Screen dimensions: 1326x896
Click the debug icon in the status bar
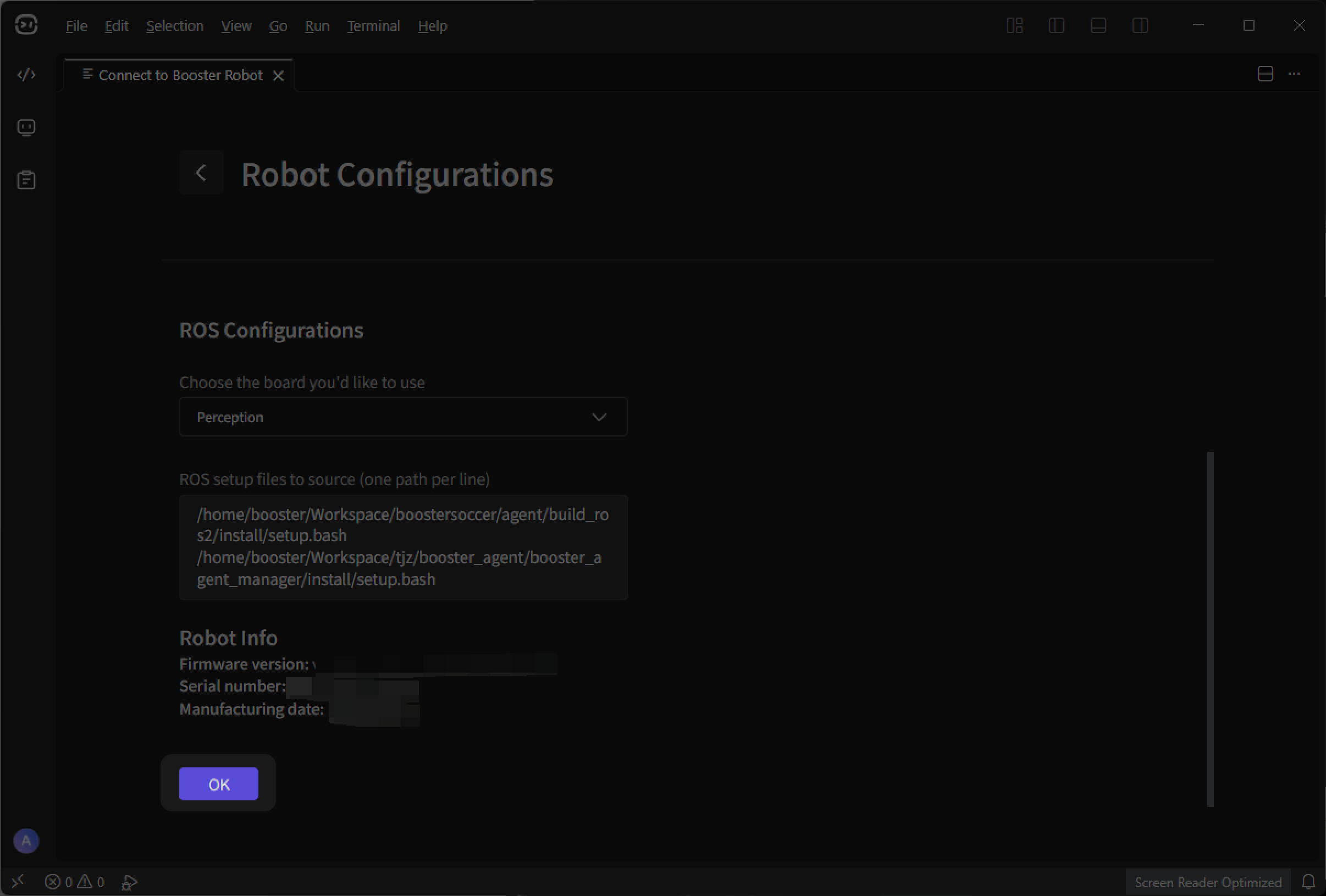[x=130, y=882]
